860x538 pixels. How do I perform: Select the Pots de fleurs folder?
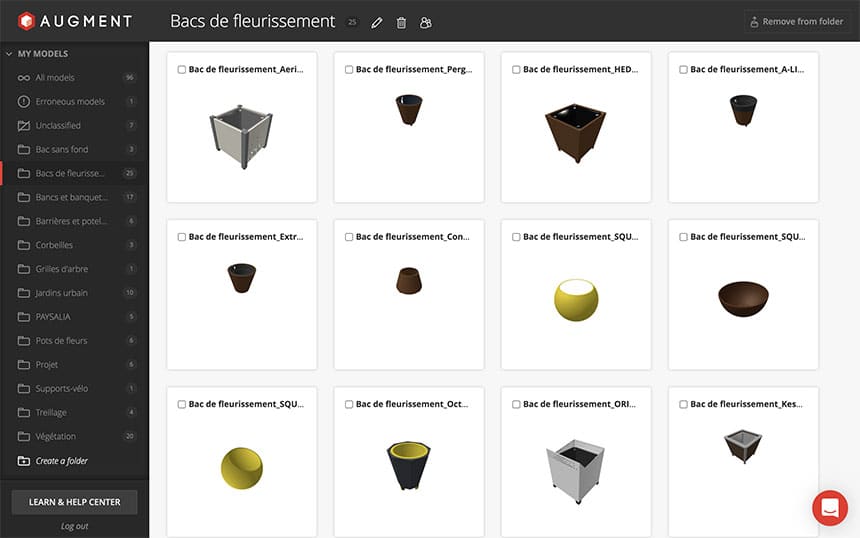61,341
